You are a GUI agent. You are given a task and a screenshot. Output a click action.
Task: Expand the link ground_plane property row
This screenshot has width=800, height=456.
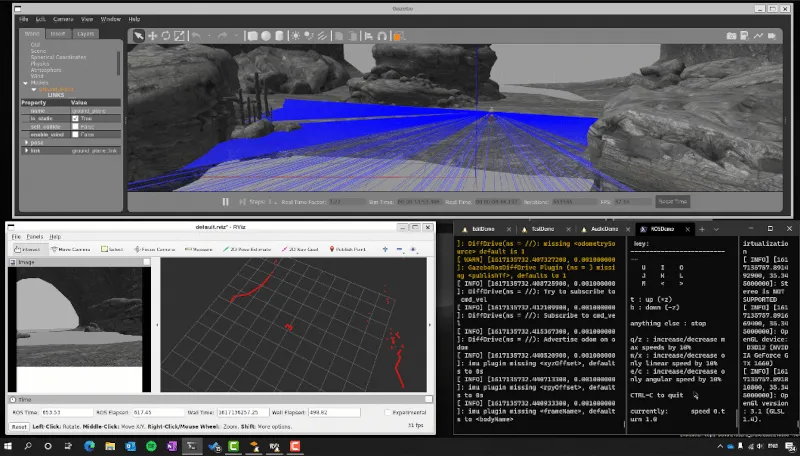[x=25, y=150]
